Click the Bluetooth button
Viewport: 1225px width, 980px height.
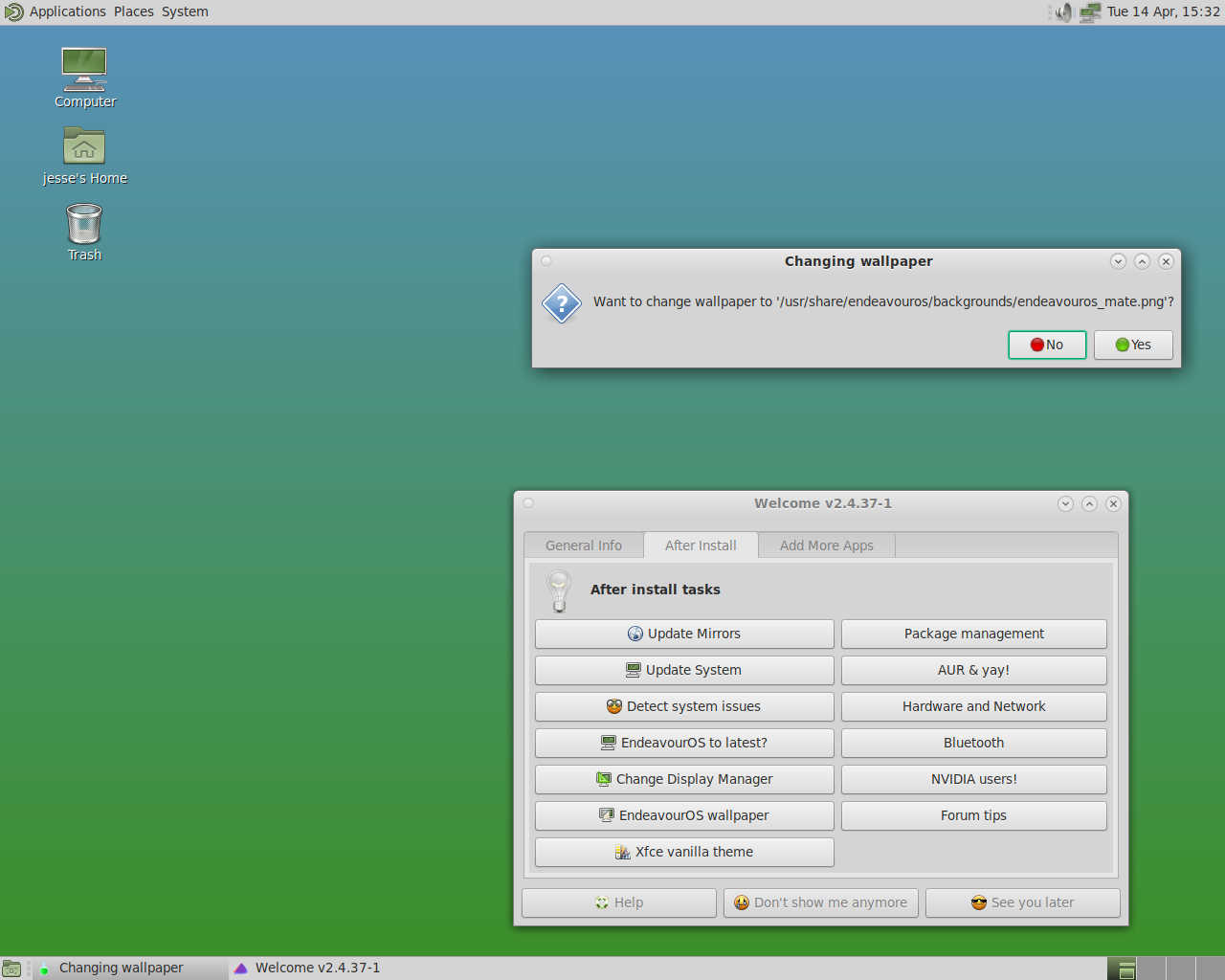[974, 743]
